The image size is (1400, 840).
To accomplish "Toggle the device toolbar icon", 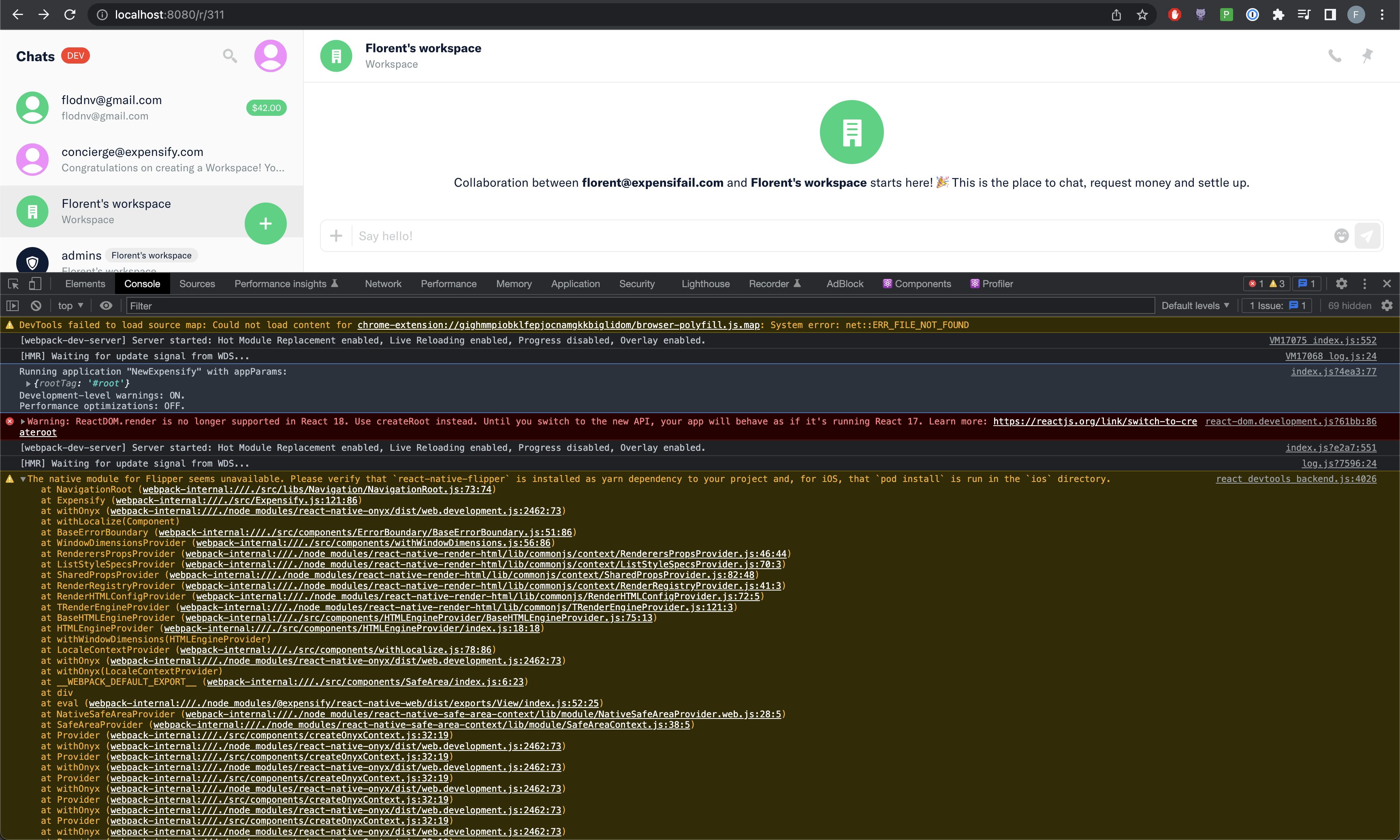I will (x=35, y=284).
